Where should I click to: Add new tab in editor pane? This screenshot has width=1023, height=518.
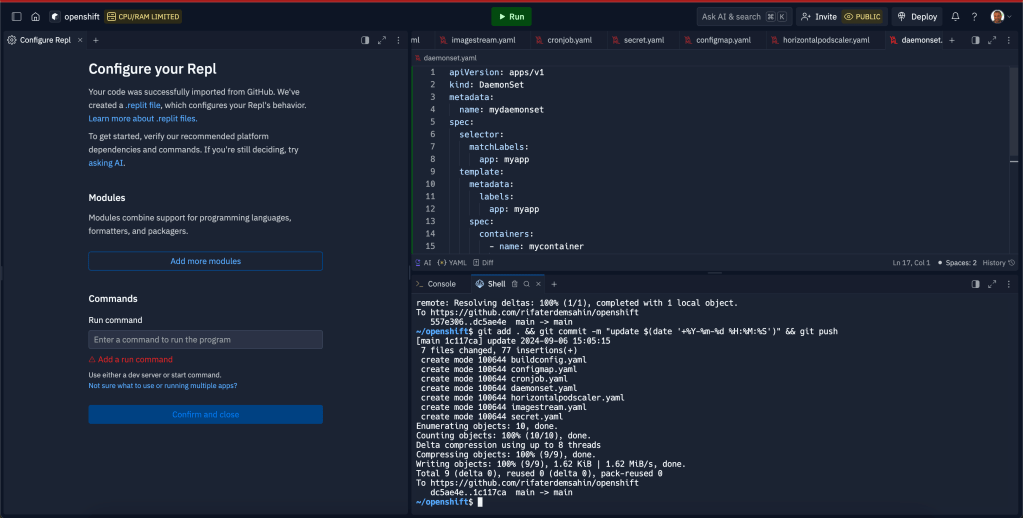pos(952,40)
